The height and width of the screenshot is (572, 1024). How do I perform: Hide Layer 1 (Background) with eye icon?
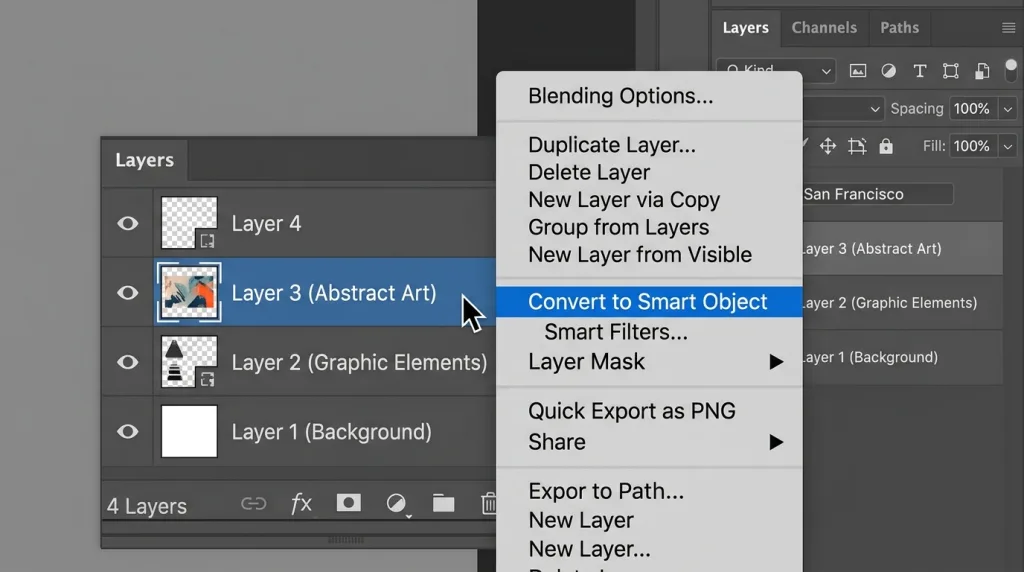coord(127,432)
